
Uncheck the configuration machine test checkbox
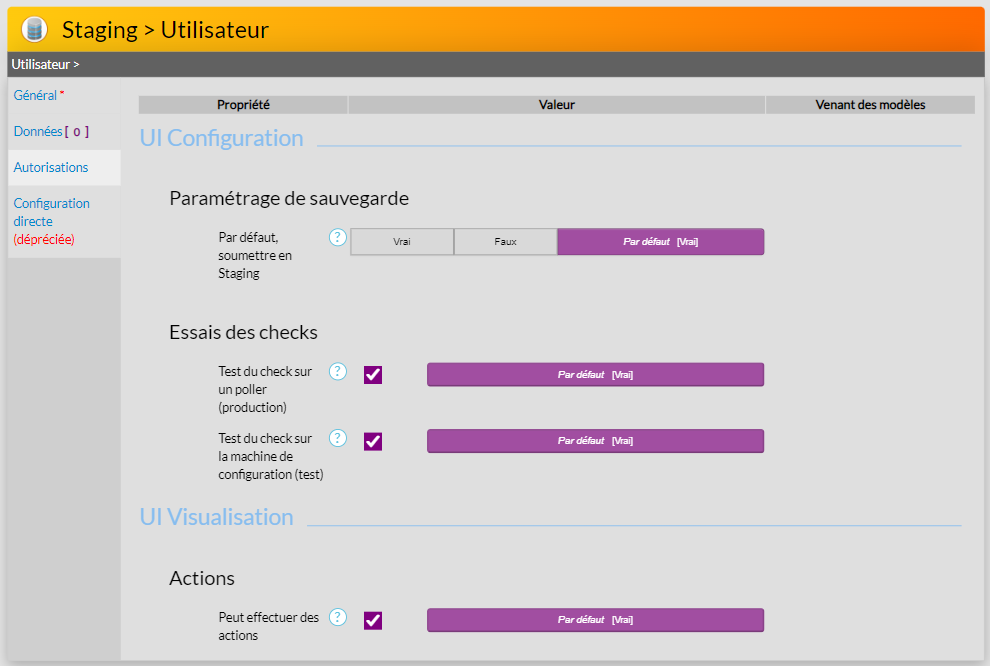373,441
